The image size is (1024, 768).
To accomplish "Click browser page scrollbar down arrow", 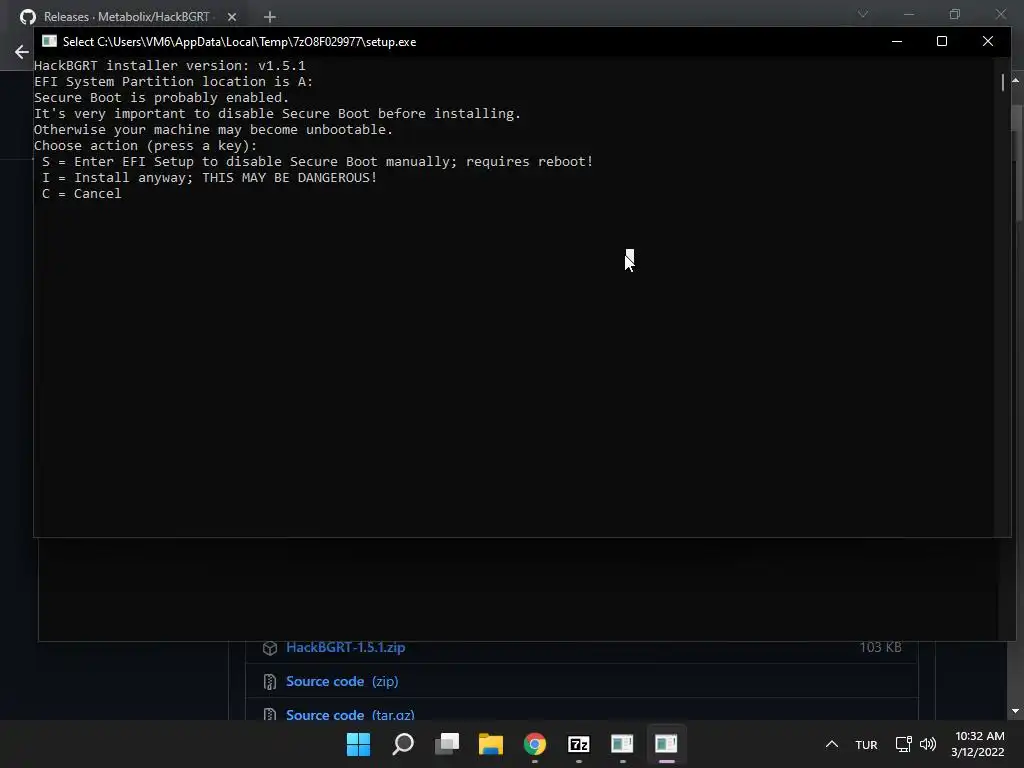I will tap(1016, 711).
